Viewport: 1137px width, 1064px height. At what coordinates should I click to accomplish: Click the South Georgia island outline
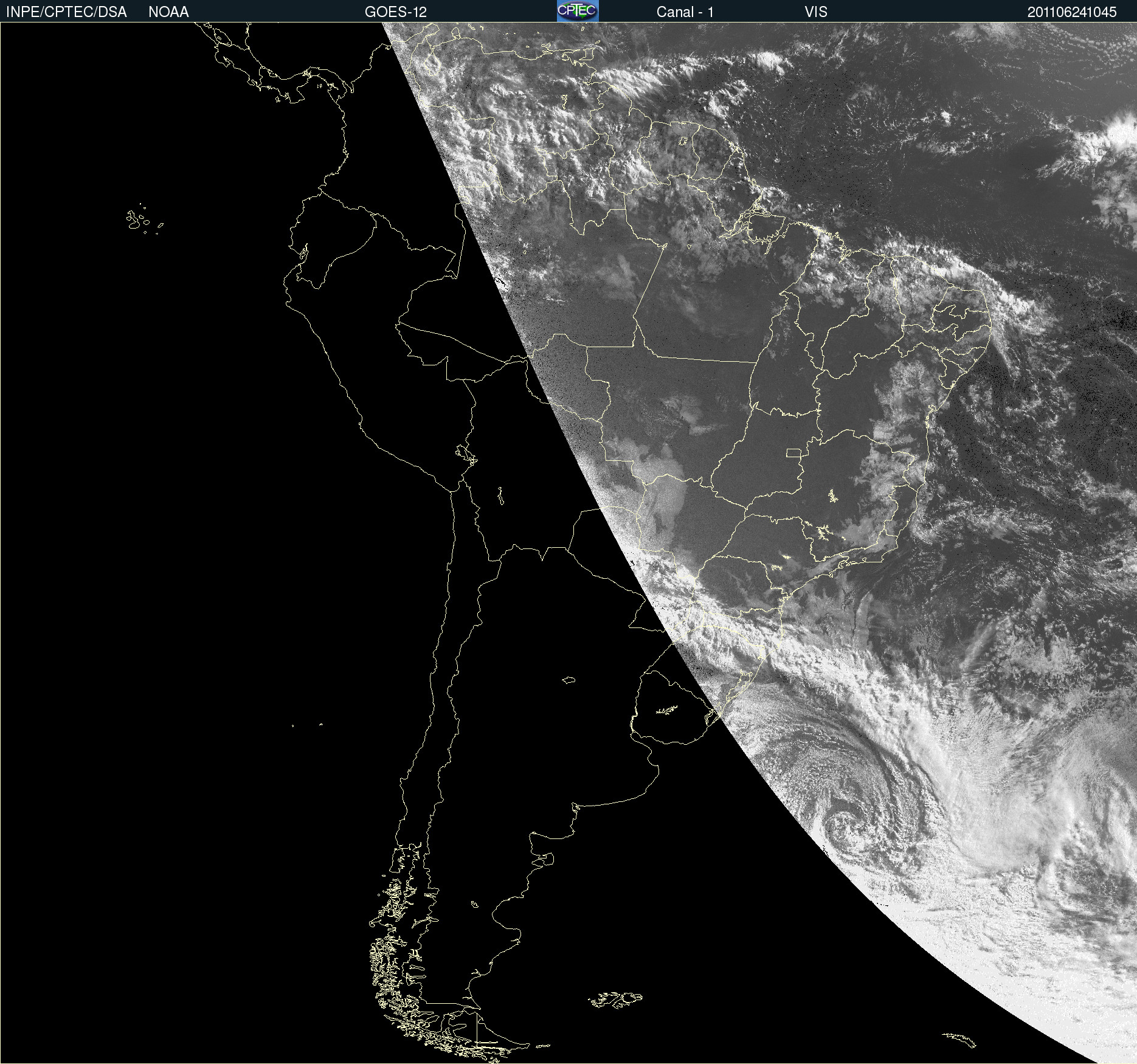[x=961, y=1040]
